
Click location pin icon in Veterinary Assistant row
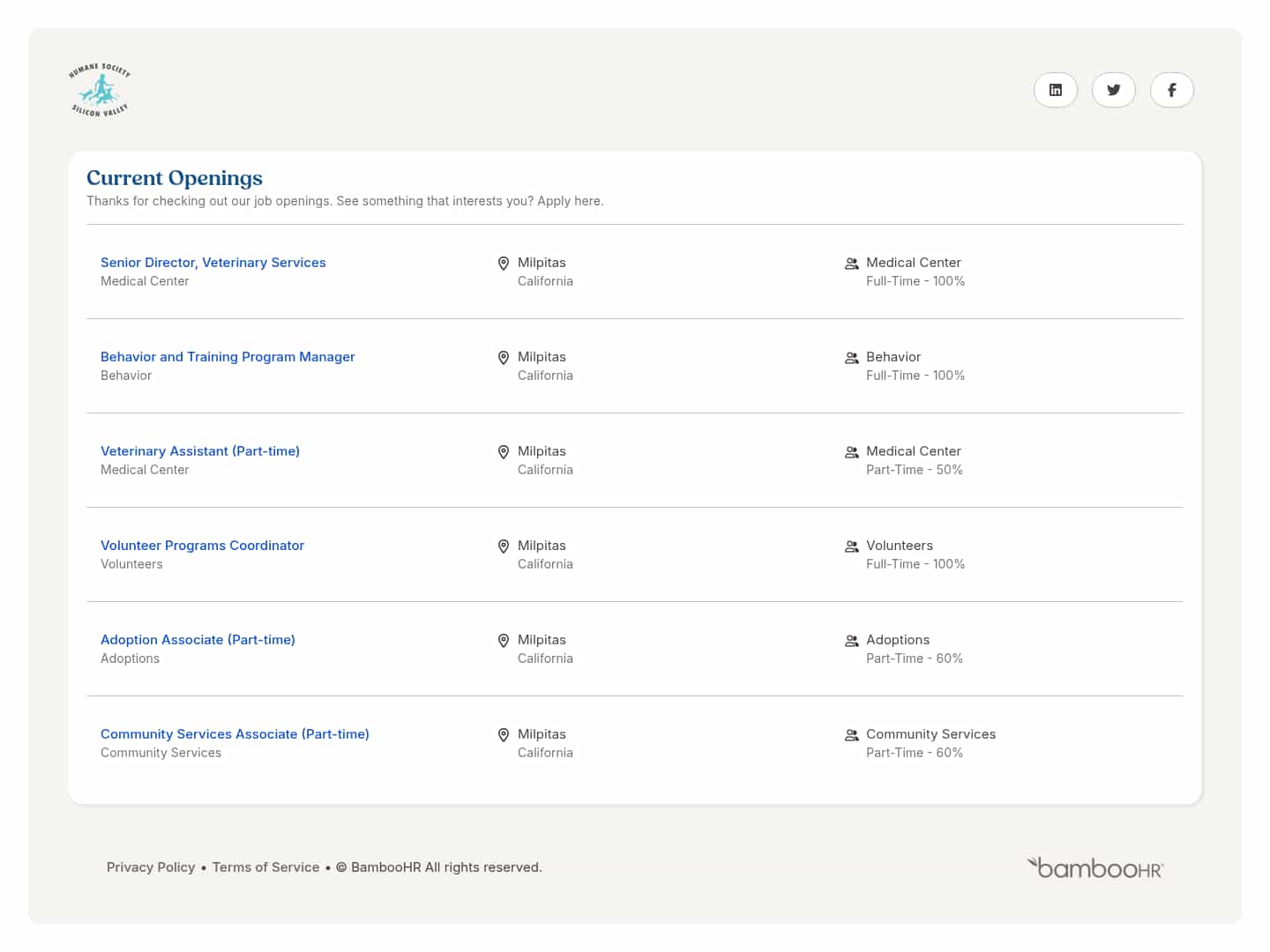point(504,452)
